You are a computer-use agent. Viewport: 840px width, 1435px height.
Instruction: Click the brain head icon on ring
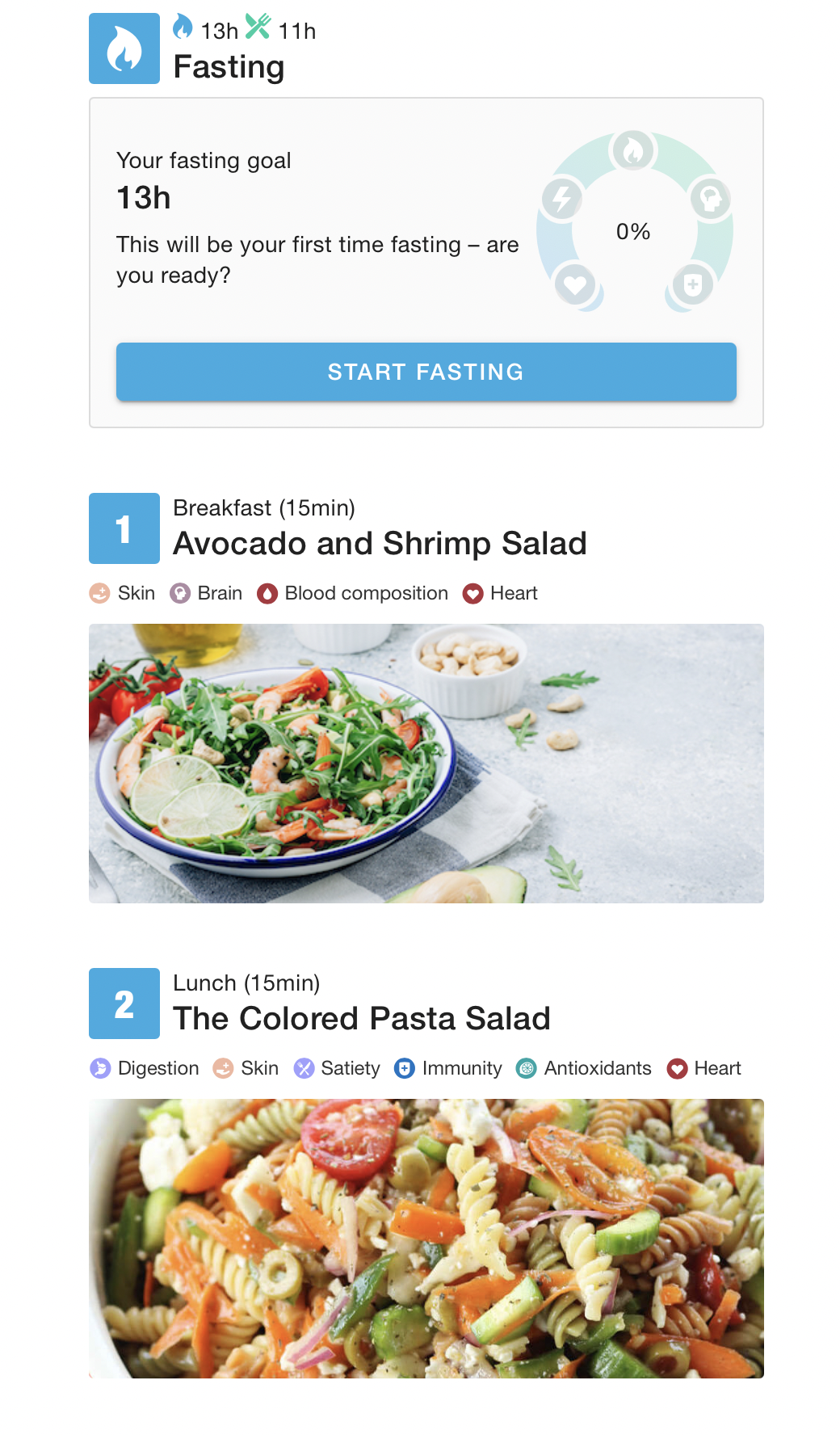[x=711, y=198]
